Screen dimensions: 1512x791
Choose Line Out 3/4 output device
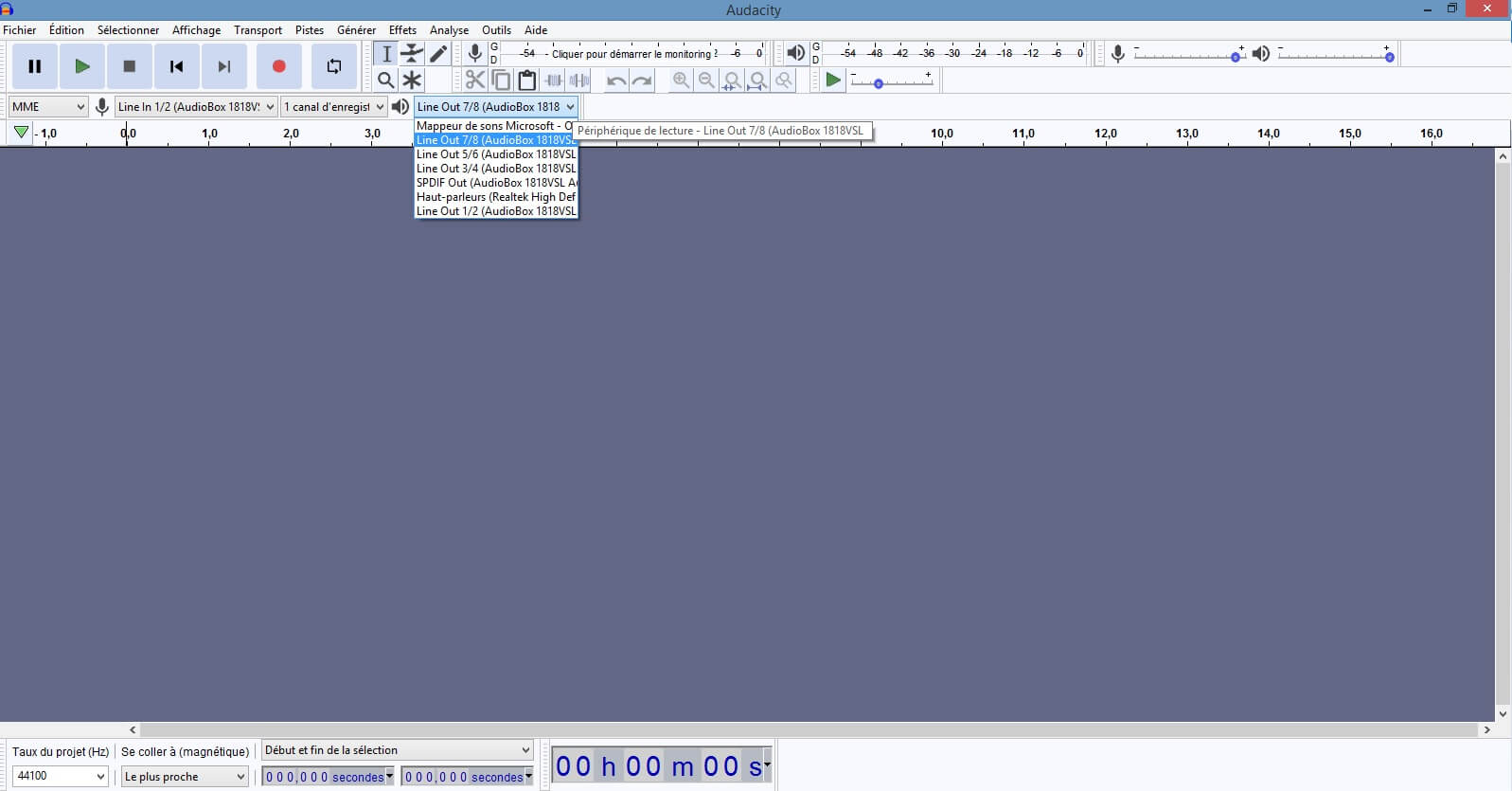click(x=496, y=169)
